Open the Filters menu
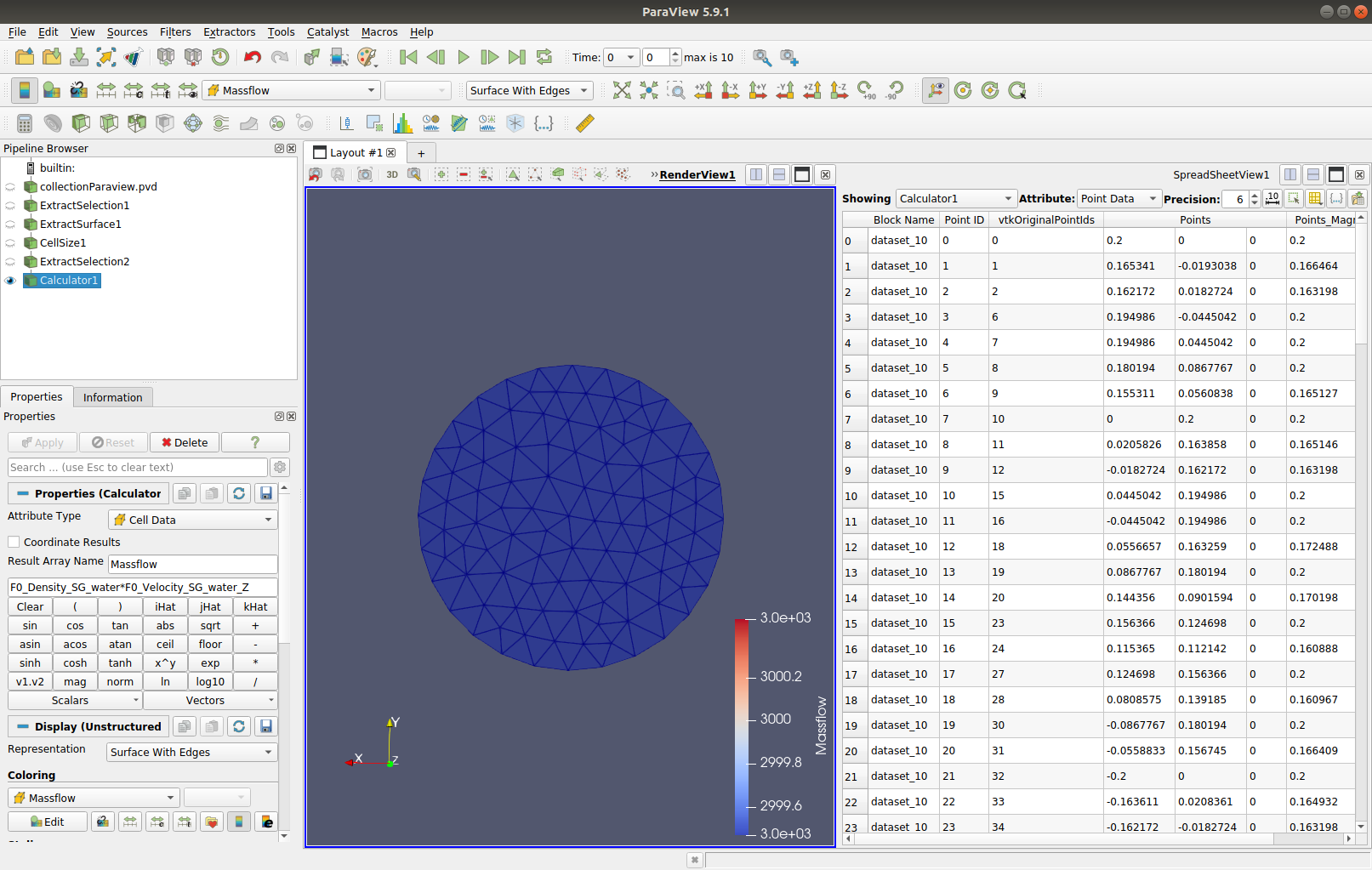 (x=175, y=31)
